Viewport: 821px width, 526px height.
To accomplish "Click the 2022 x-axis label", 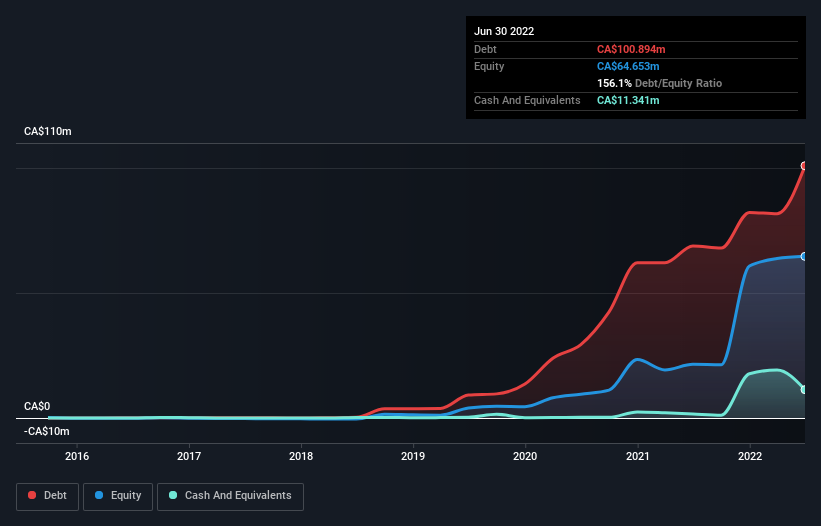I will pos(750,456).
